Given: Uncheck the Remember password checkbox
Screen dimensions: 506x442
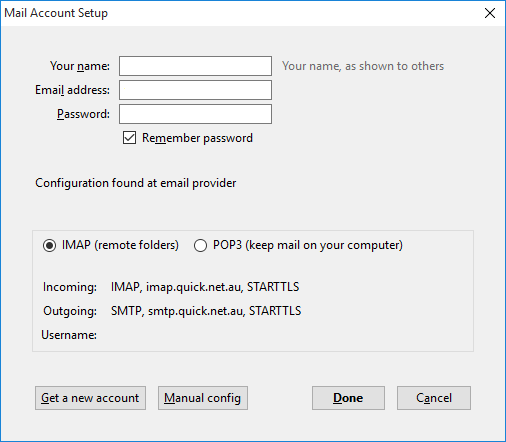Looking at the screenshot, I should point(129,138).
